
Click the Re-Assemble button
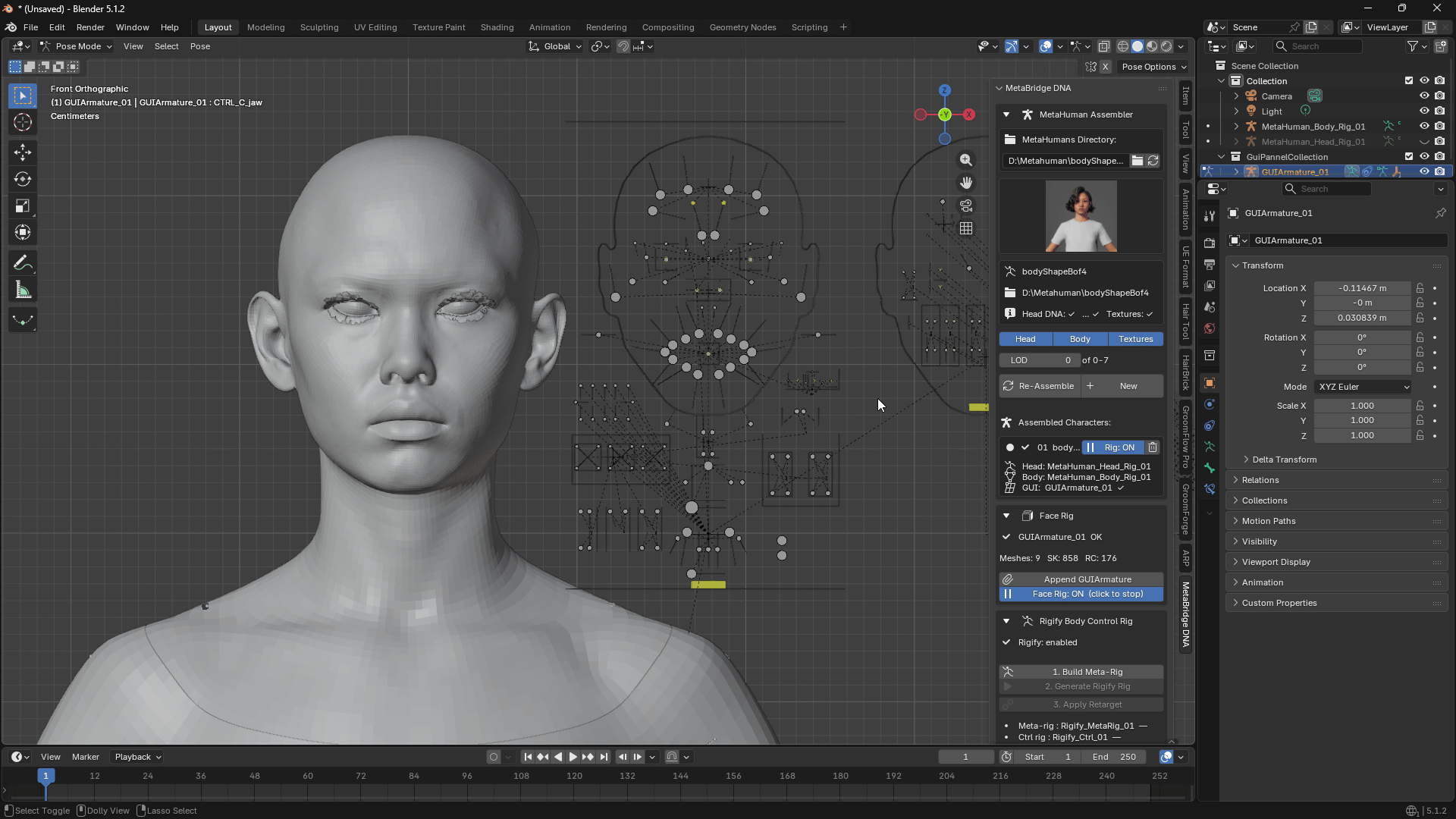coord(1039,386)
